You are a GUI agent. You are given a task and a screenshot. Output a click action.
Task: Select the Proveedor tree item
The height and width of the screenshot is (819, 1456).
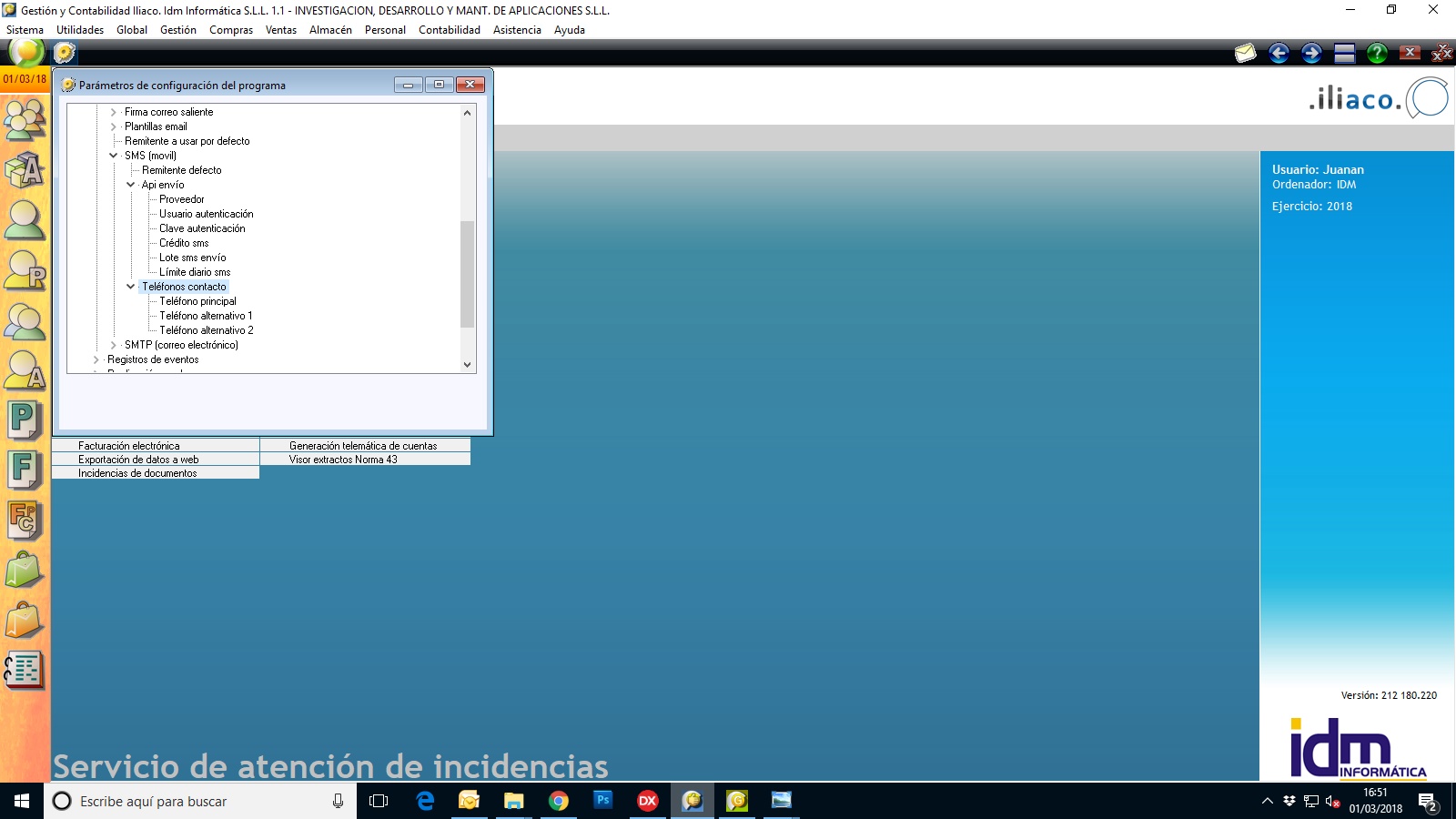(182, 199)
